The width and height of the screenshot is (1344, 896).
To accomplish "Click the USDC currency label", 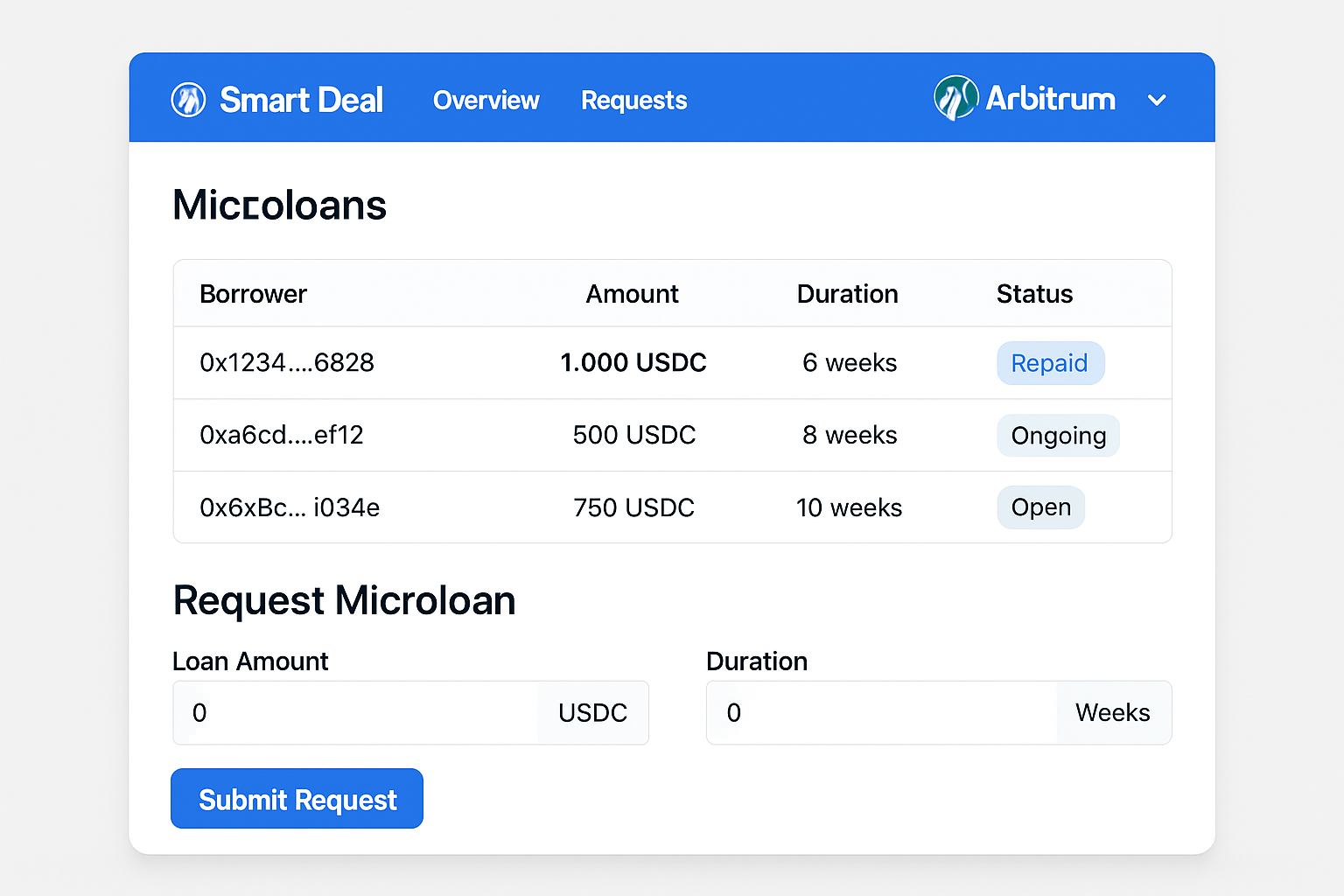I will [592, 712].
